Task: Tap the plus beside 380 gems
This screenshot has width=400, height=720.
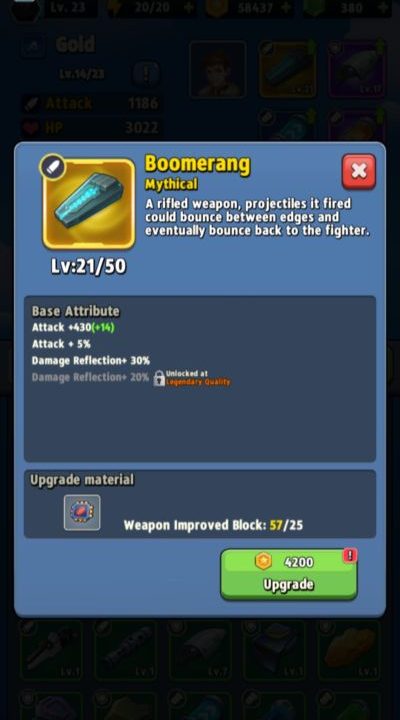Action: click(382, 7)
